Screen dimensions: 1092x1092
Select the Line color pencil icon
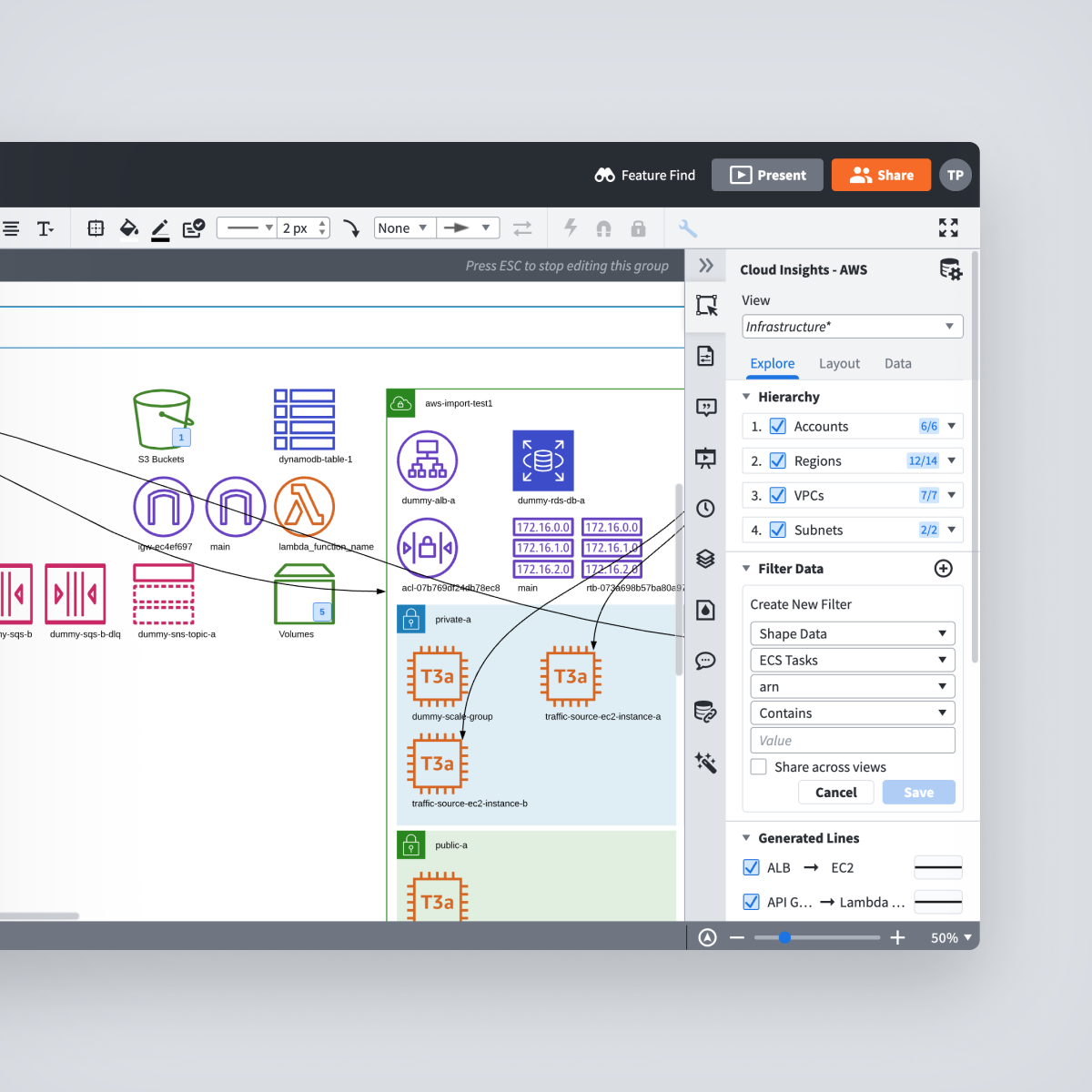pos(160,227)
